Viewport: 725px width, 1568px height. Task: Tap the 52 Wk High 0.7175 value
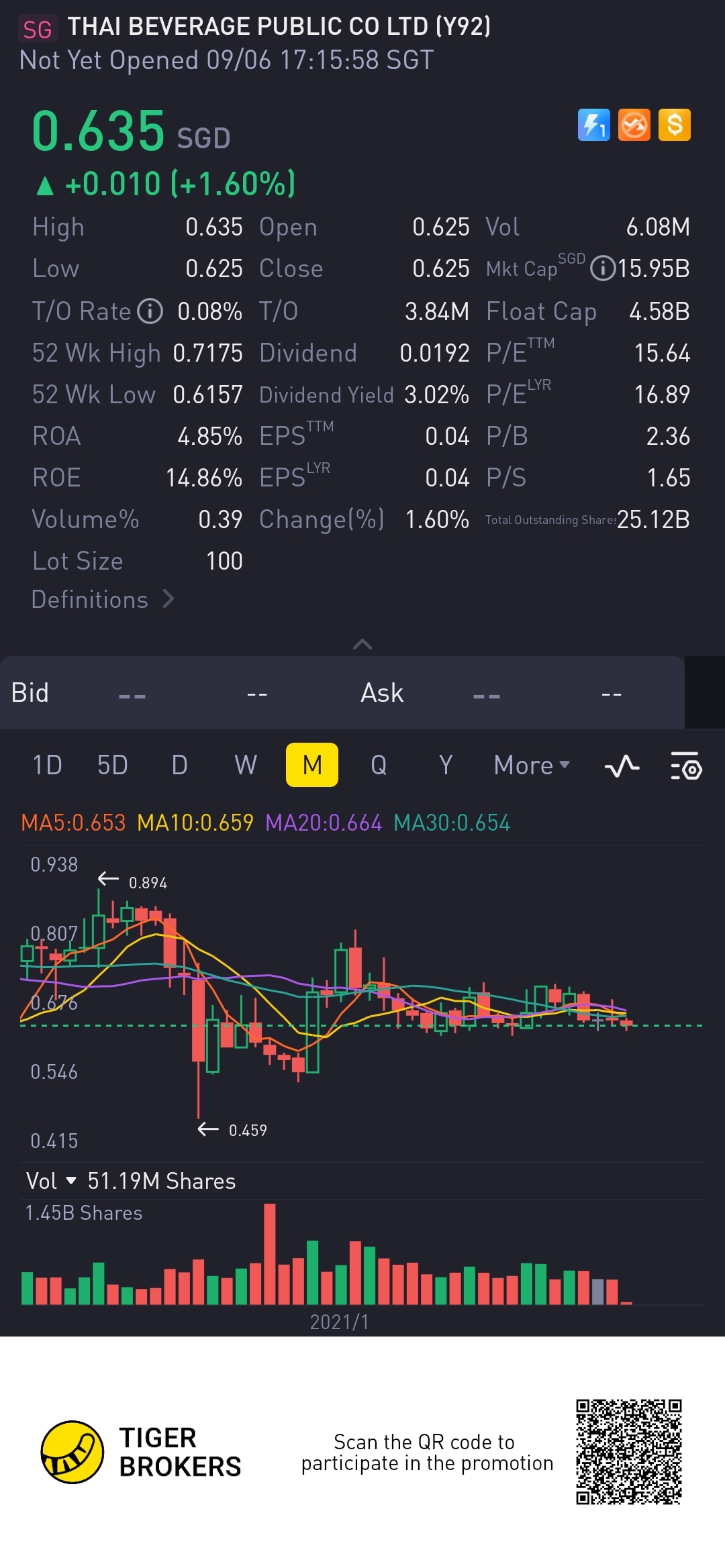pos(207,353)
